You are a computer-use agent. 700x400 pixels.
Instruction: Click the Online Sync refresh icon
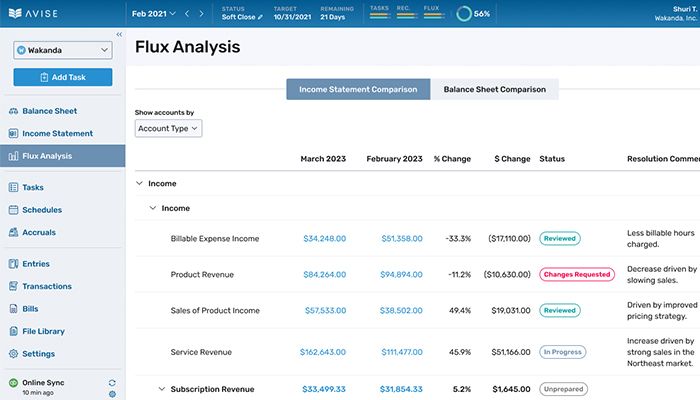(x=112, y=383)
